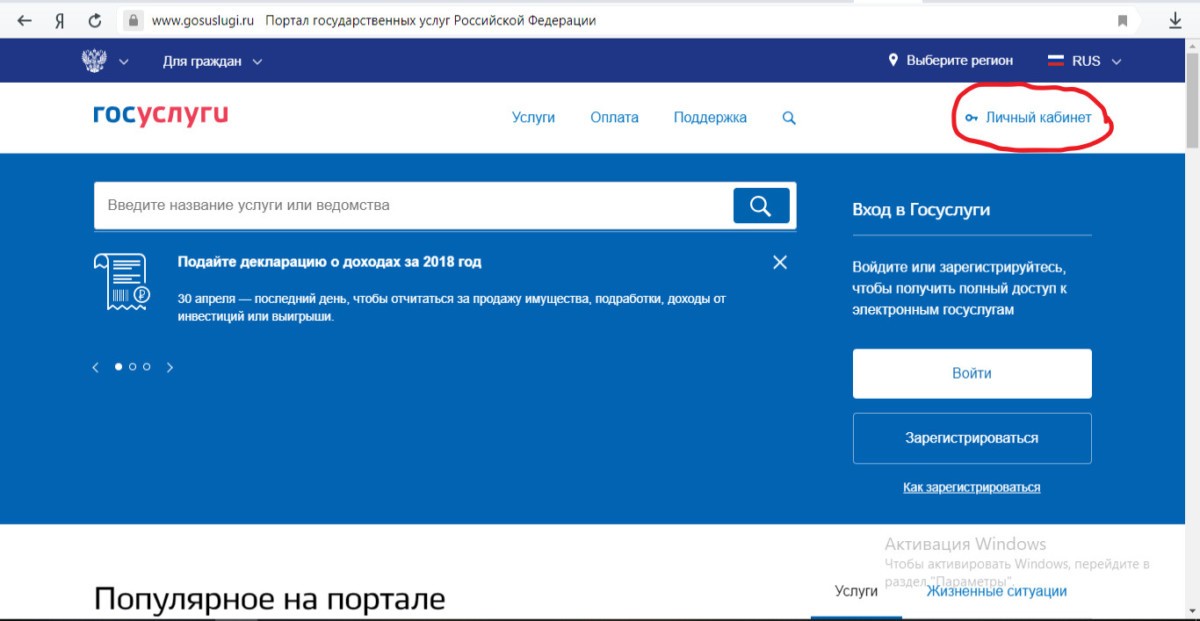Select the third carousel dot

click(x=147, y=367)
